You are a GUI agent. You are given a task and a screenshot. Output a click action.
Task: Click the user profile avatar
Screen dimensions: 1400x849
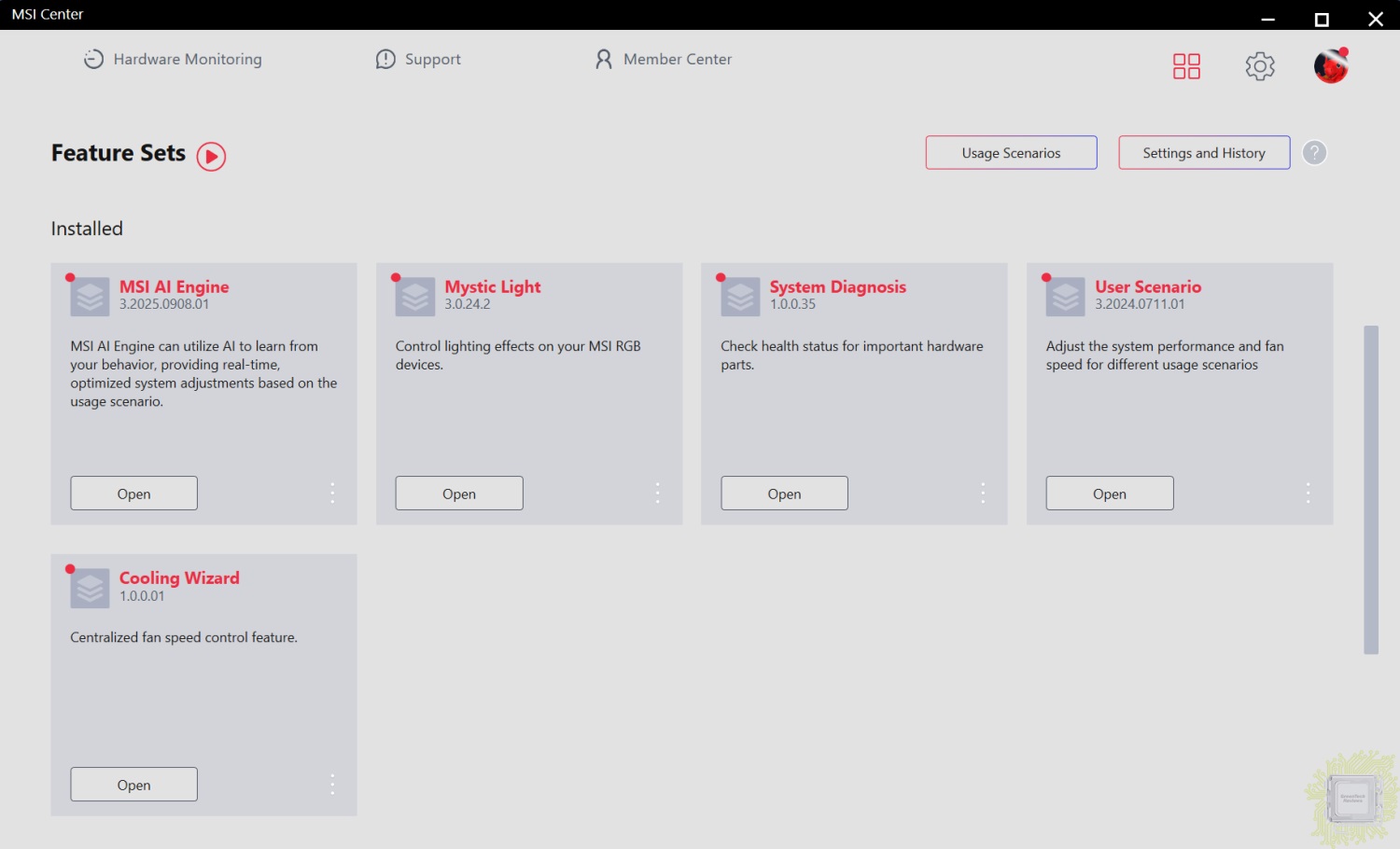1331,66
